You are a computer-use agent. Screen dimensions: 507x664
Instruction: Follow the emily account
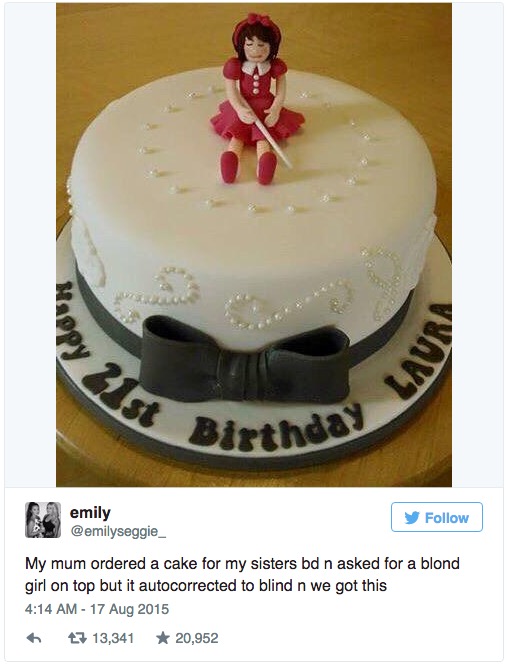(x=437, y=517)
